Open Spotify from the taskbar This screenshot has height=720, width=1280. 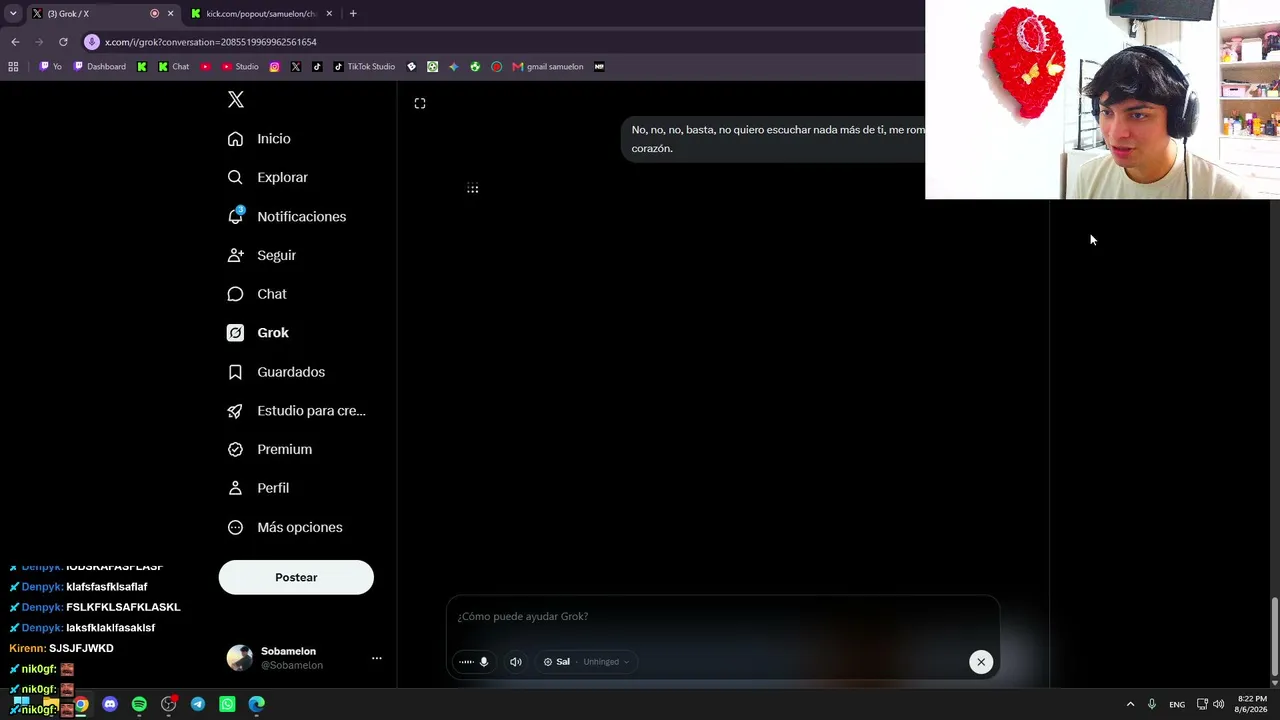click(x=139, y=704)
